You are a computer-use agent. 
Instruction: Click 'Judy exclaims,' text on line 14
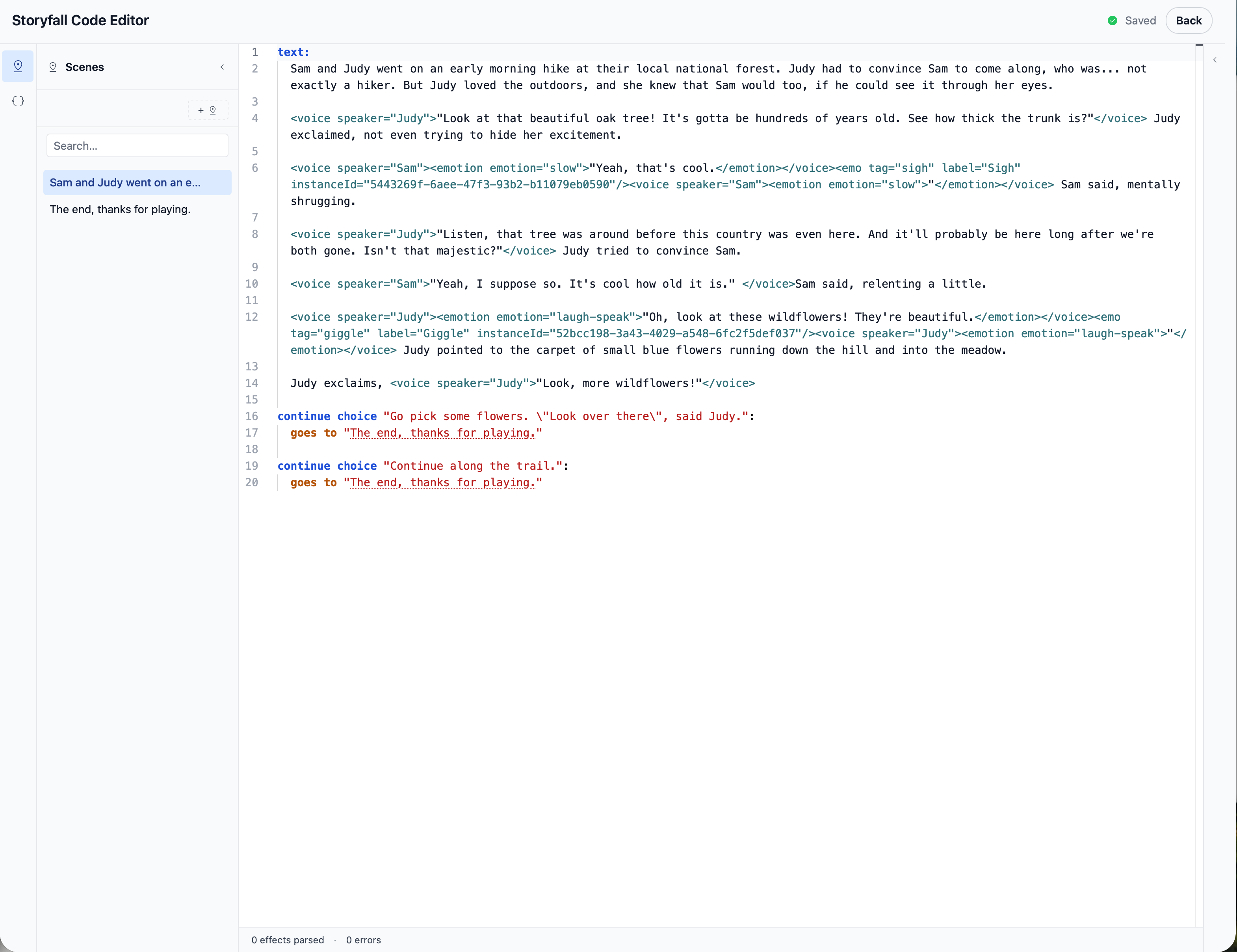336,383
